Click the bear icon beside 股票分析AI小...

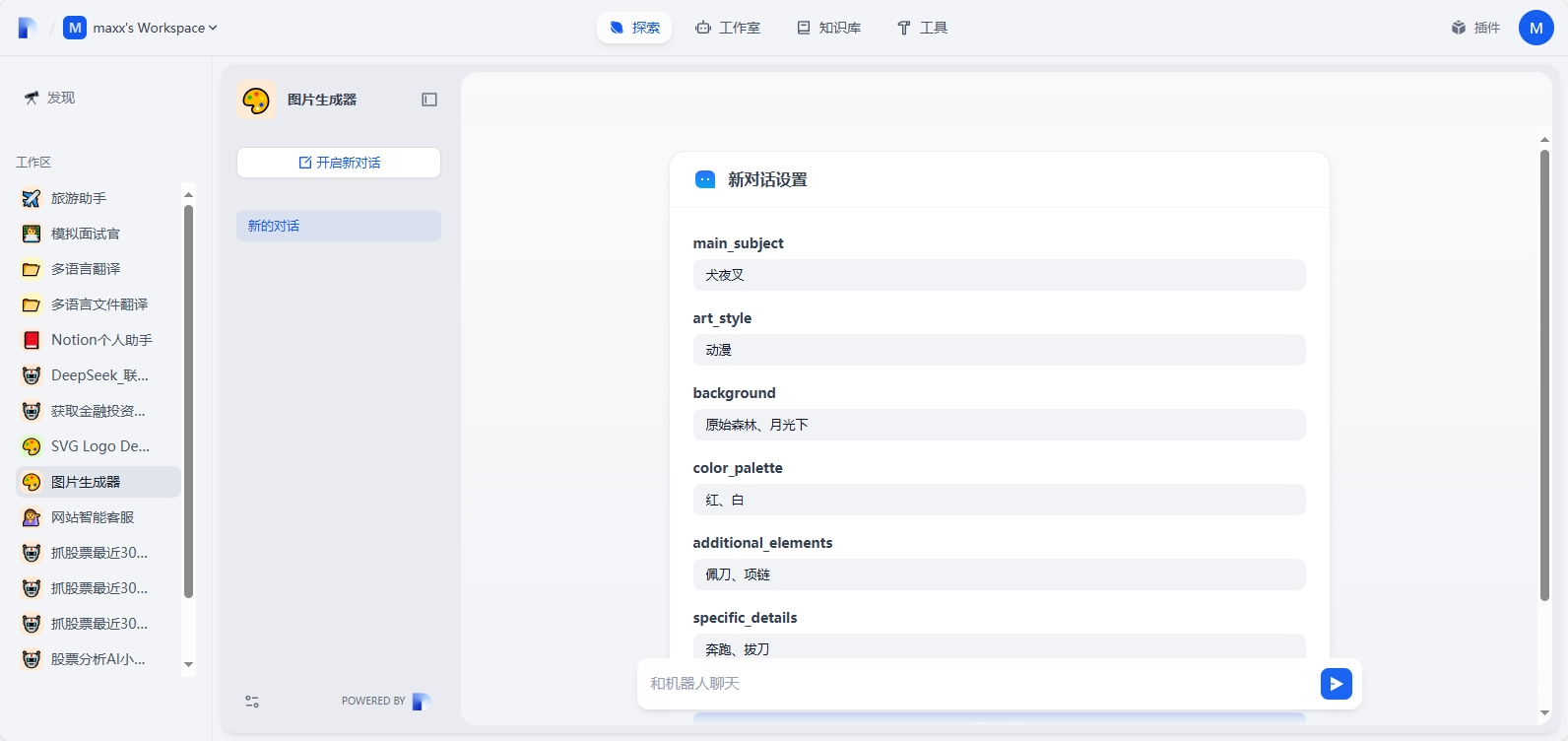(32, 659)
